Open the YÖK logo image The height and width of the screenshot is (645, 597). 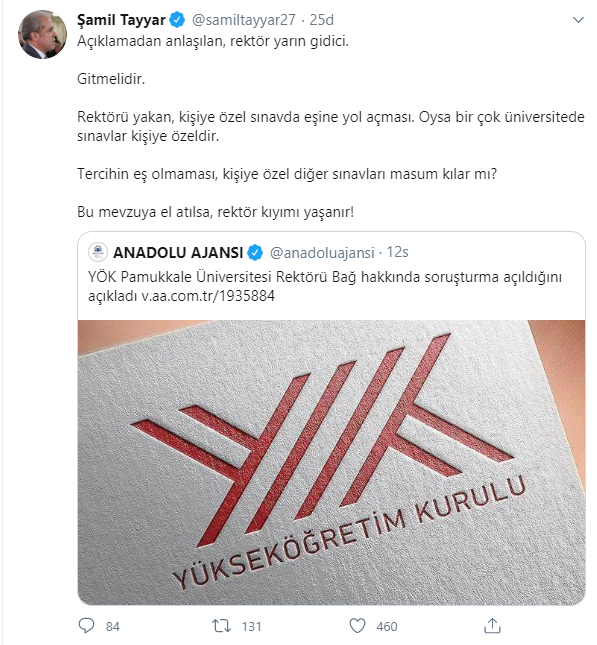pyautogui.click(x=332, y=462)
